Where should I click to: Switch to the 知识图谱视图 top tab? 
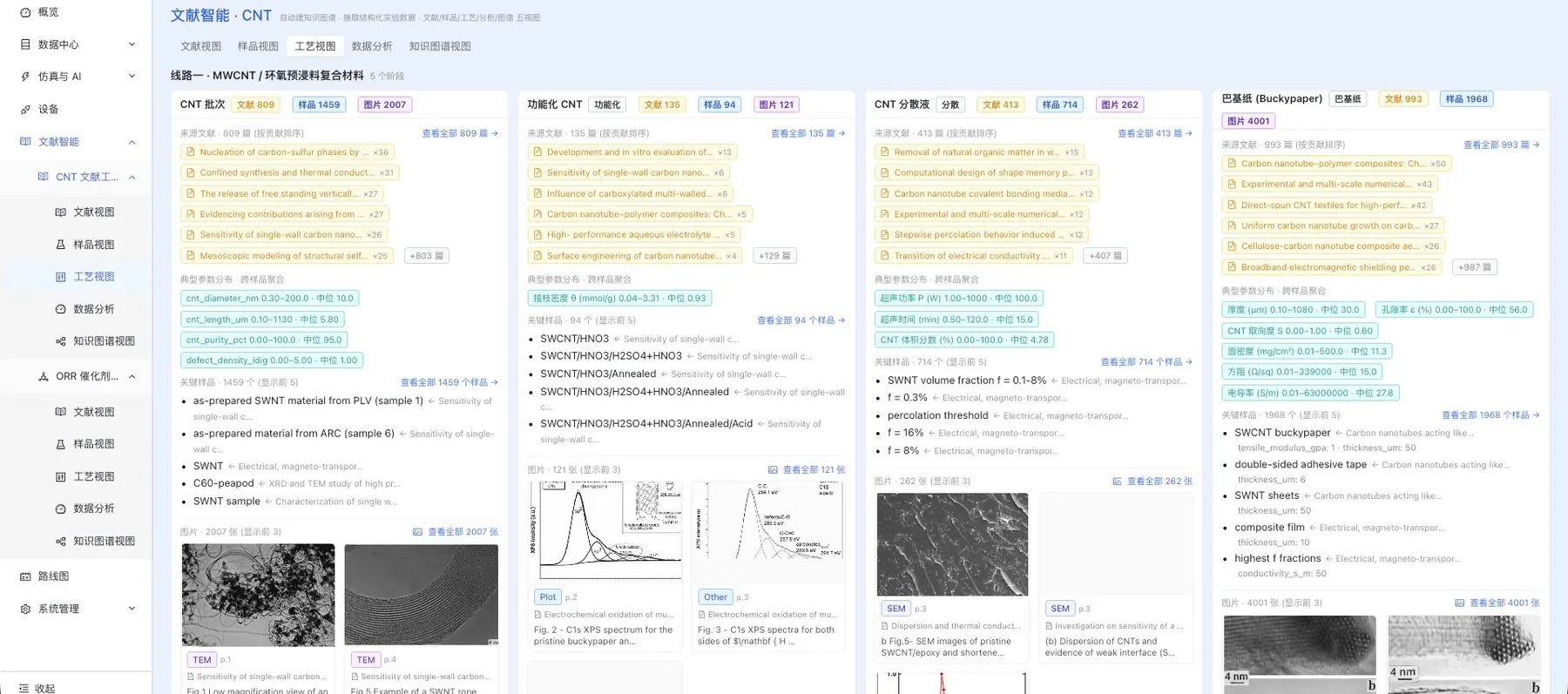click(440, 46)
